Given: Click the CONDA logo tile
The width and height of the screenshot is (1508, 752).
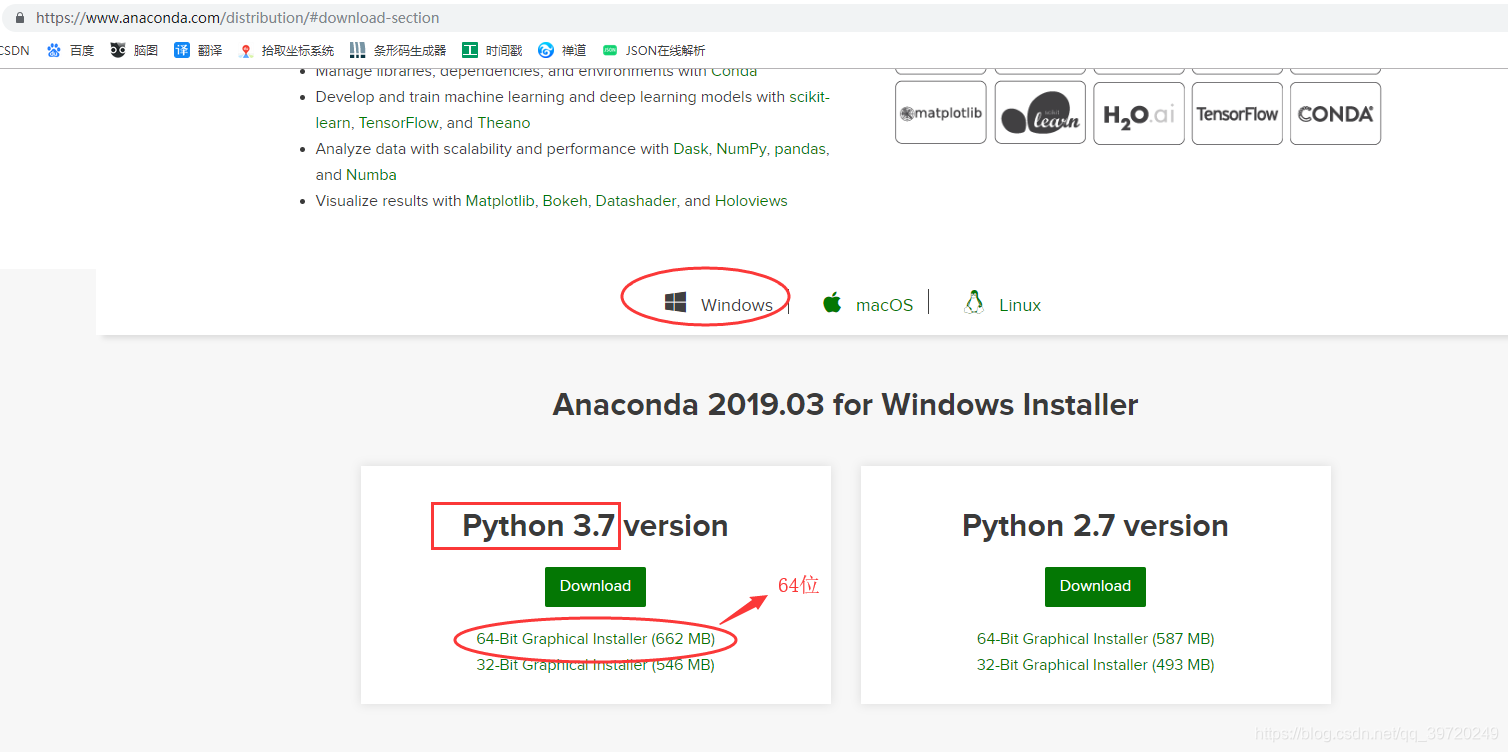Looking at the screenshot, I should [x=1335, y=113].
